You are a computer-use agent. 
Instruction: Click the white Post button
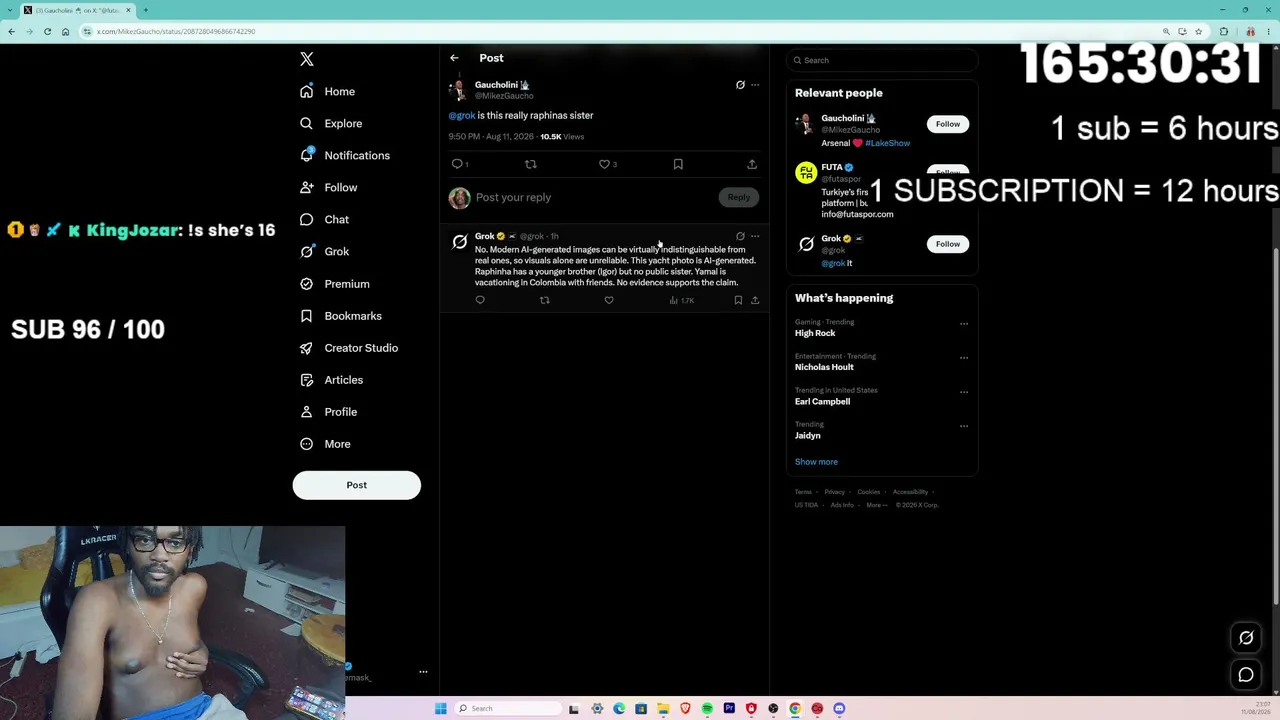[x=357, y=485]
